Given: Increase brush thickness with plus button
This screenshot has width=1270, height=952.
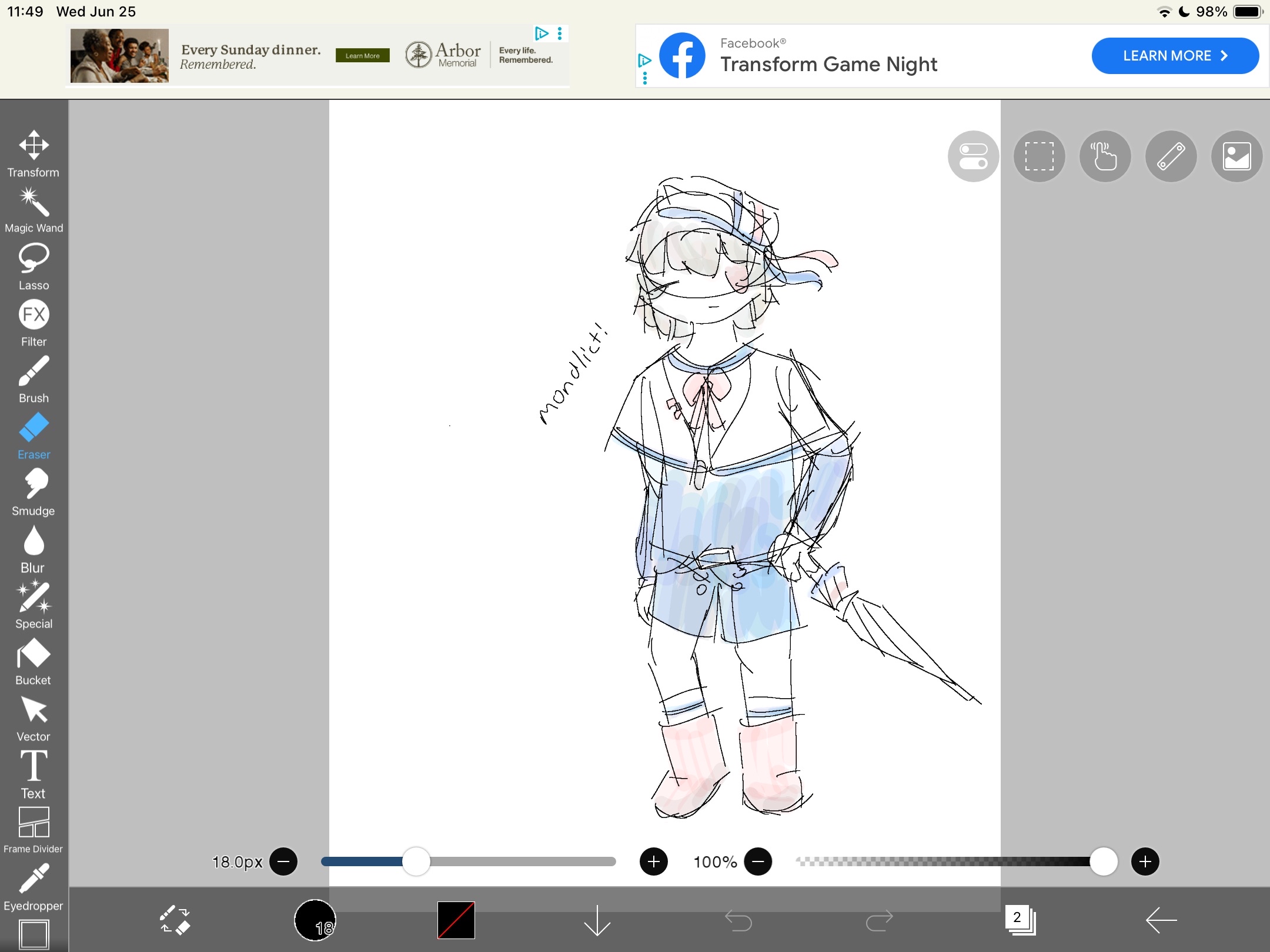Looking at the screenshot, I should point(654,862).
